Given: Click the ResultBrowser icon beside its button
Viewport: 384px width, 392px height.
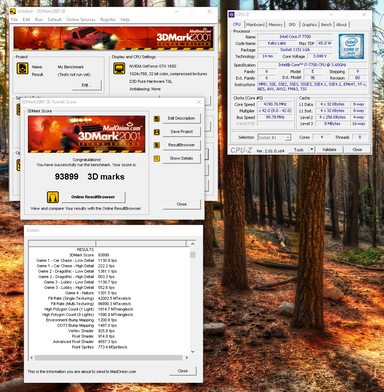Looking at the screenshot, I should tap(157, 145).
